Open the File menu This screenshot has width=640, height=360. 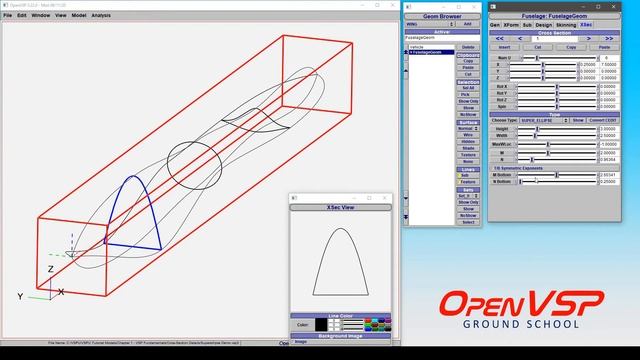(7, 15)
